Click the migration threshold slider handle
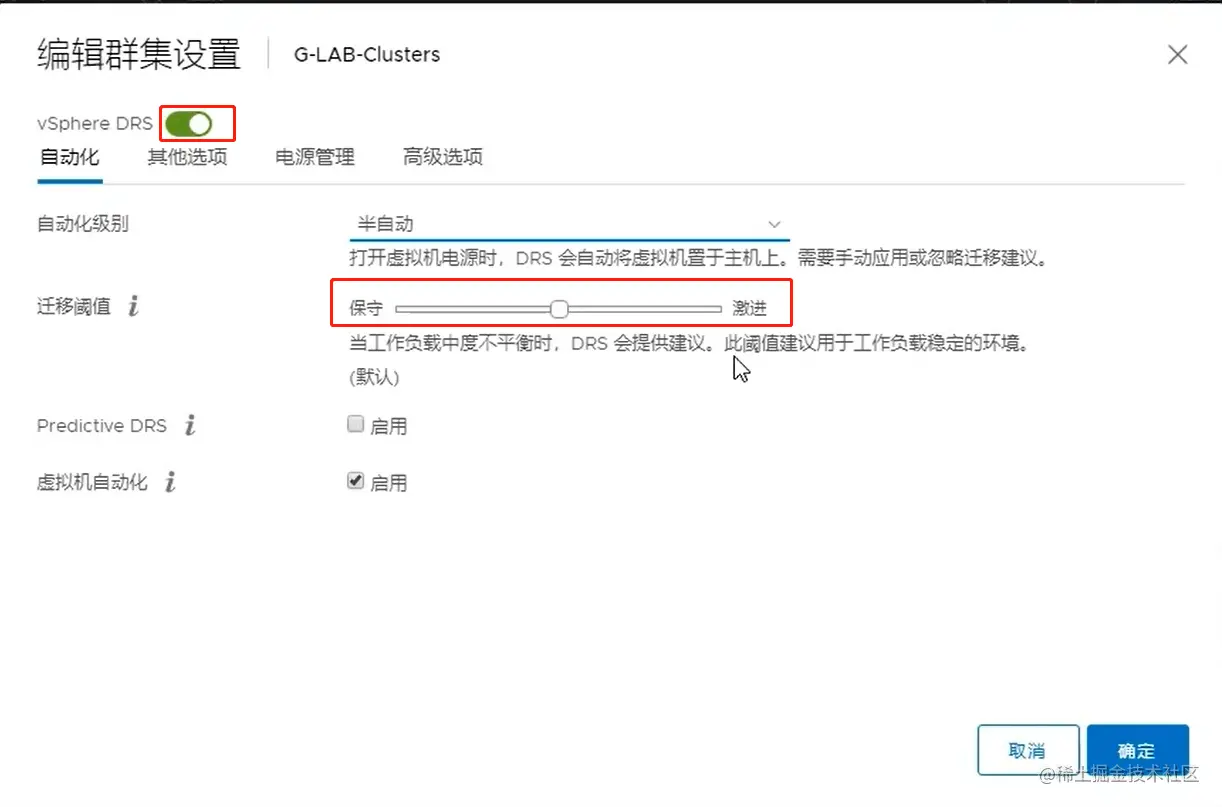1222x807 pixels. pos(559,309)
